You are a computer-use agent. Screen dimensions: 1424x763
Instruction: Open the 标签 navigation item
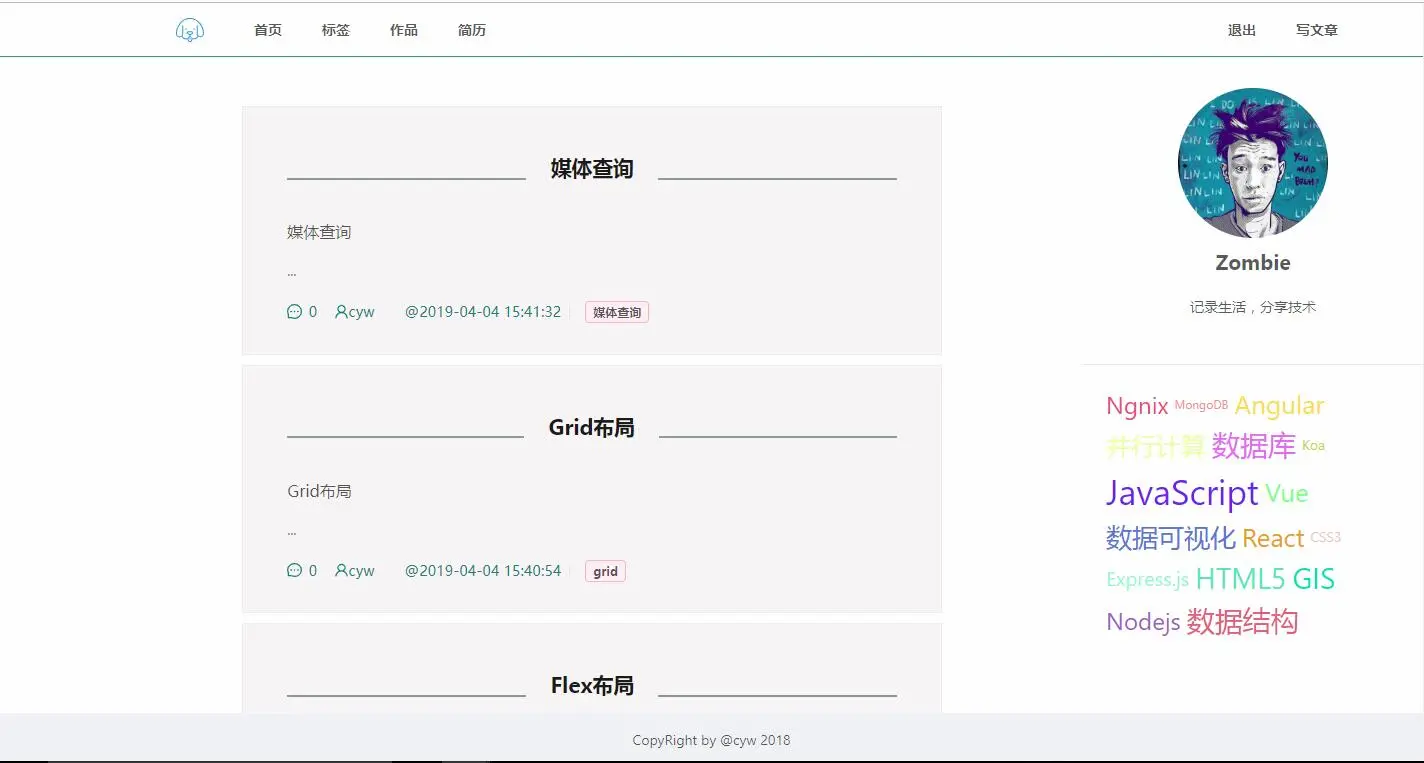[x=336, y=30]
